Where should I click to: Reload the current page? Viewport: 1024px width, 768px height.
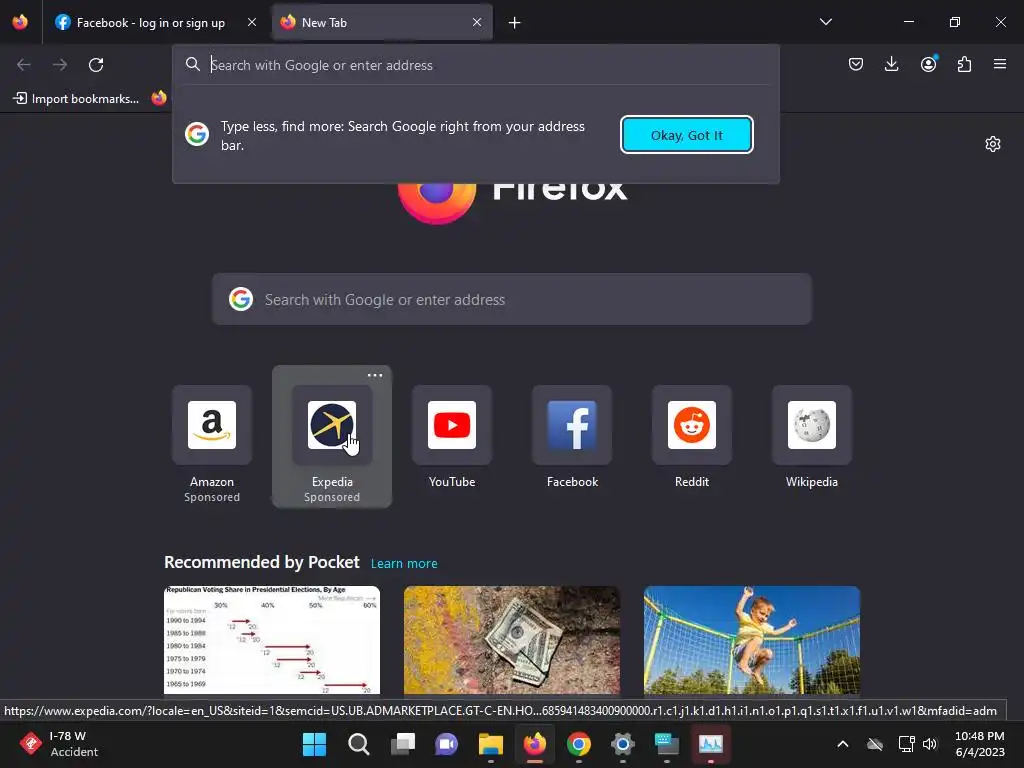96,65
